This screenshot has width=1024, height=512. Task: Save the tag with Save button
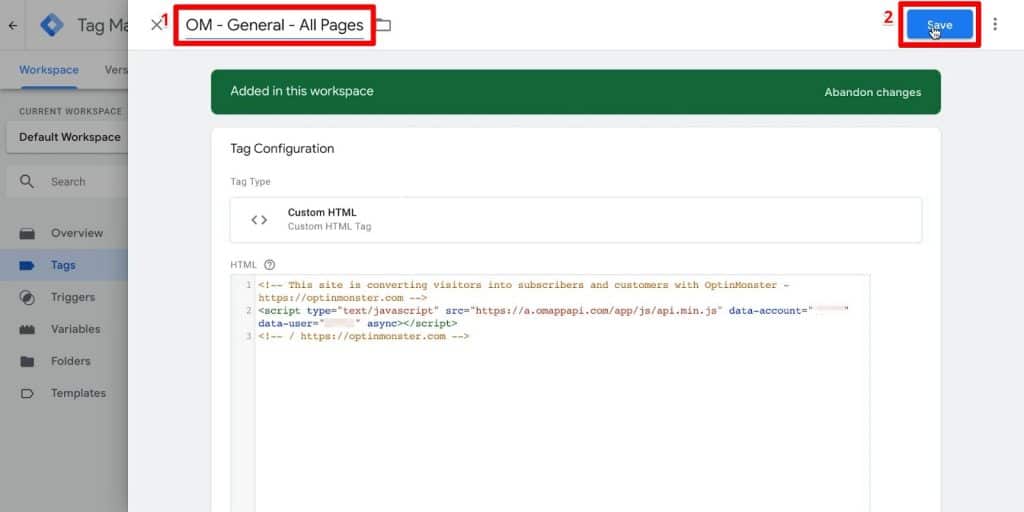pos(940,25)
